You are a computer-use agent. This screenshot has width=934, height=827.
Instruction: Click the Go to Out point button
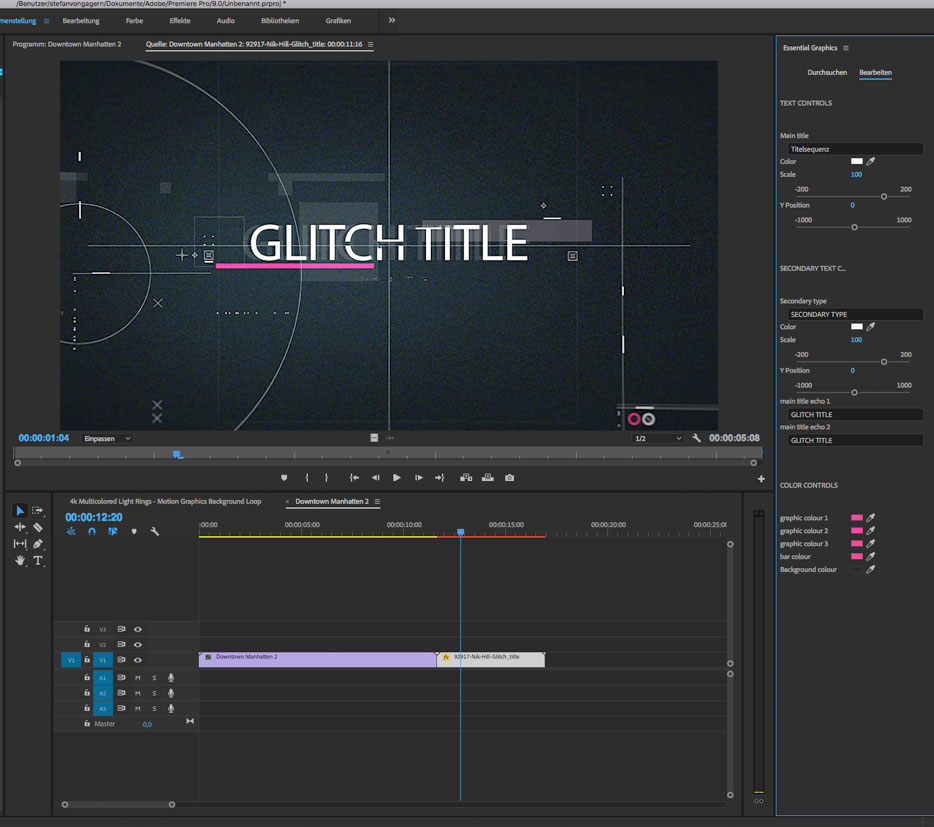pos(440,478)
